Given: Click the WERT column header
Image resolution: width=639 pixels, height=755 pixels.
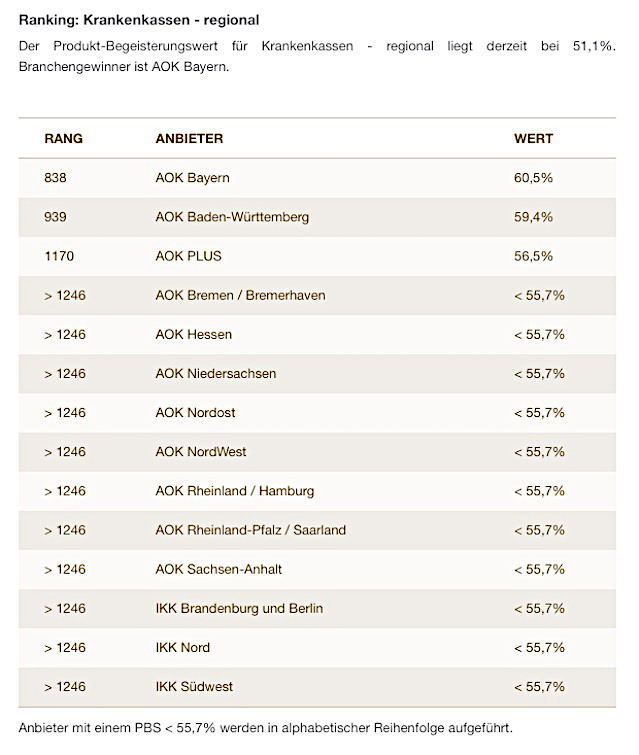Looking at the screenshot, I should pyautogui.click(x=533, y=139).
